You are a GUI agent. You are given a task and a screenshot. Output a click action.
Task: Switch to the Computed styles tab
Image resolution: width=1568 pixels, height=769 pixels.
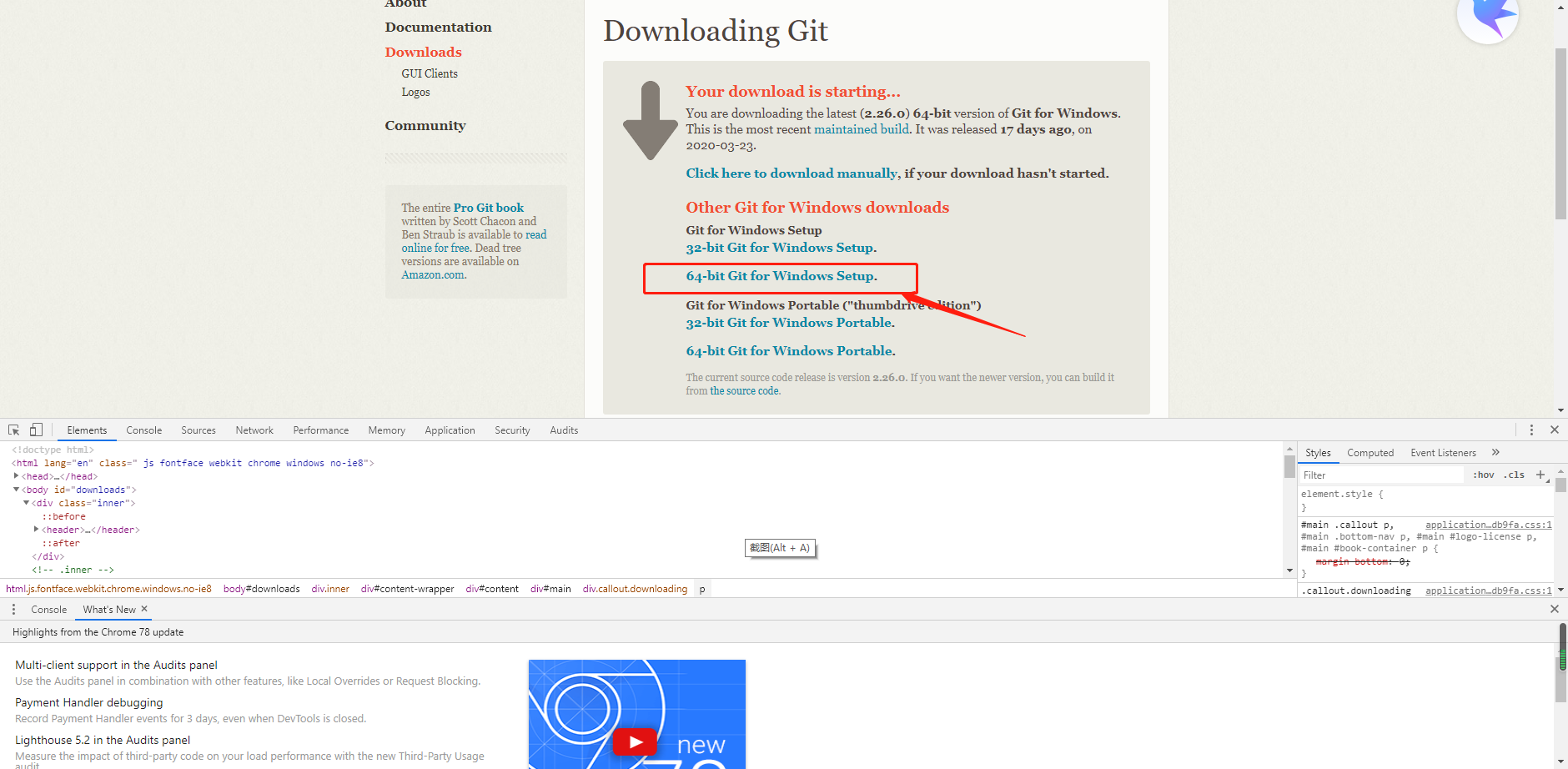(x=1370, y=453)
